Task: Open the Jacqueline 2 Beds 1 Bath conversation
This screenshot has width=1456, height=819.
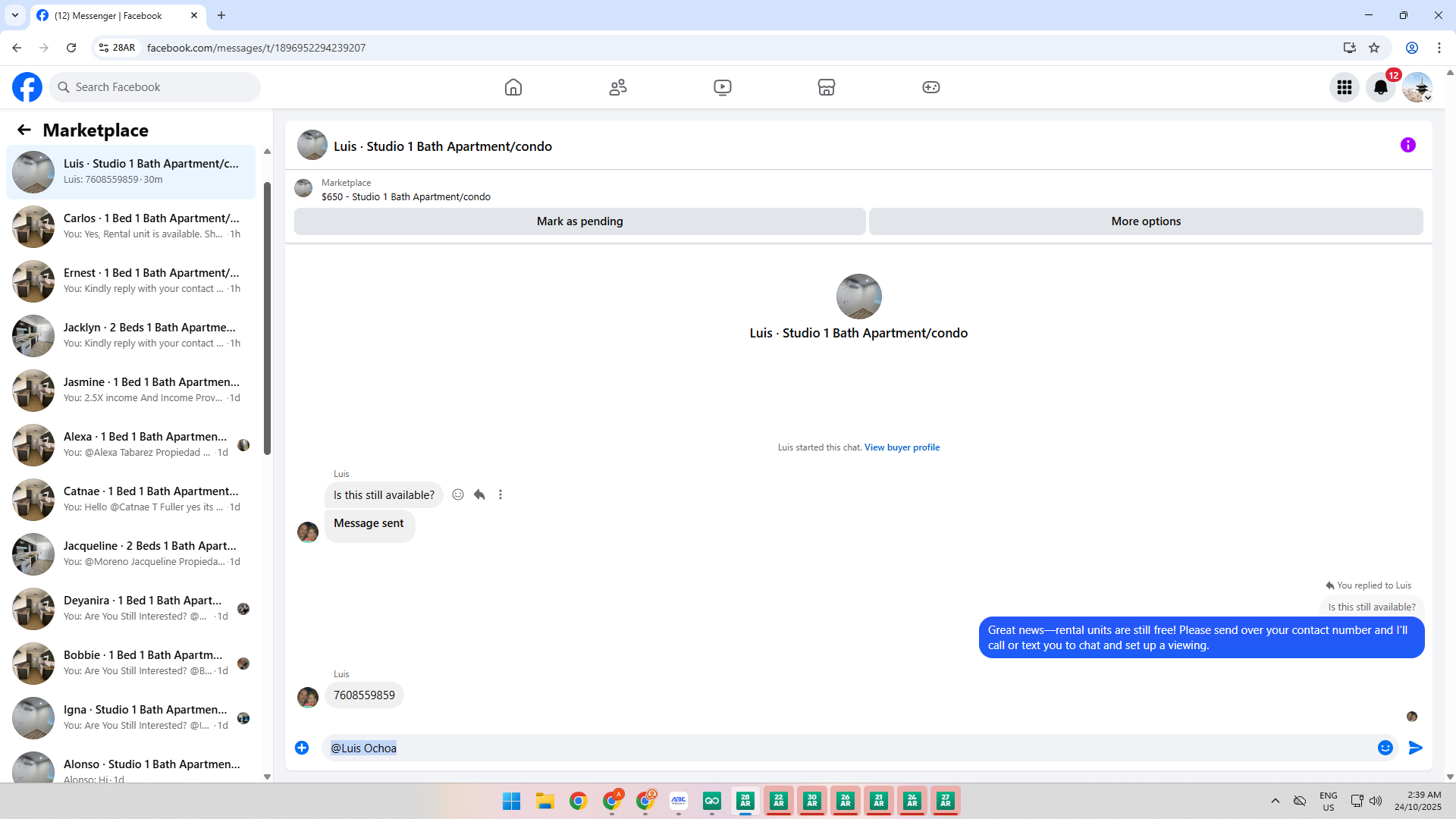Action: point(131,554)
